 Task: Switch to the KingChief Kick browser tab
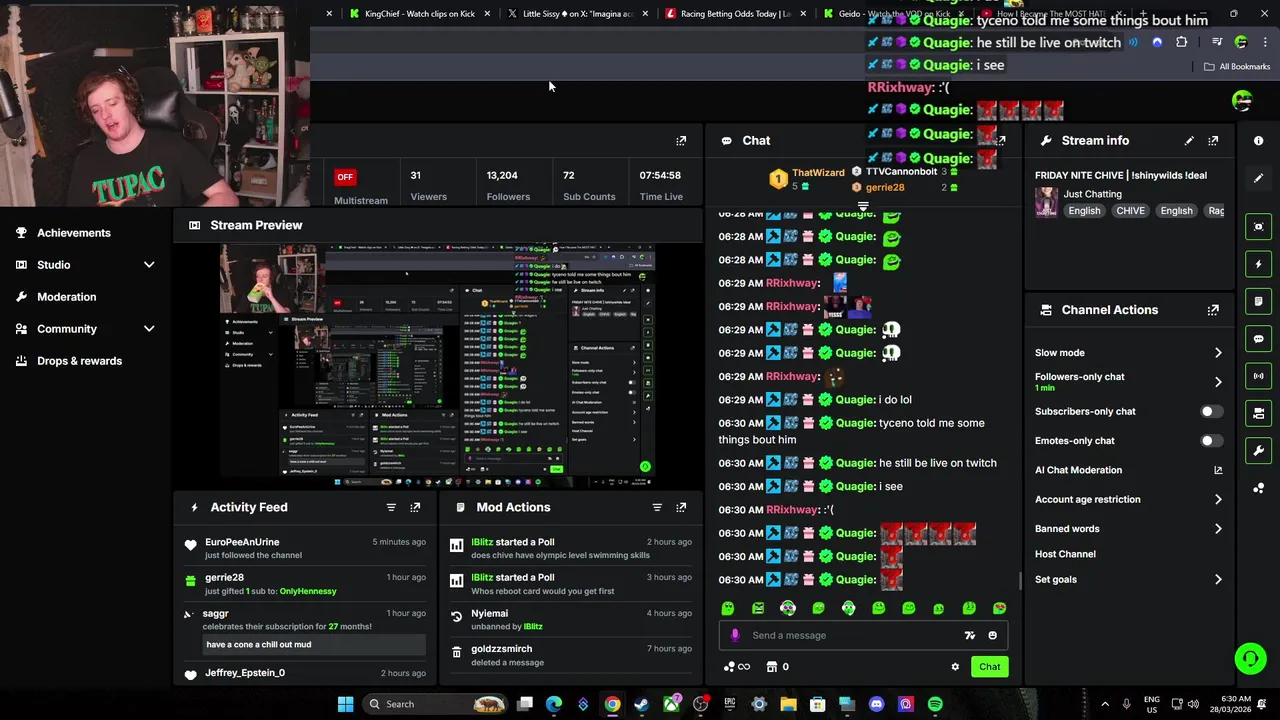(420, 14)
